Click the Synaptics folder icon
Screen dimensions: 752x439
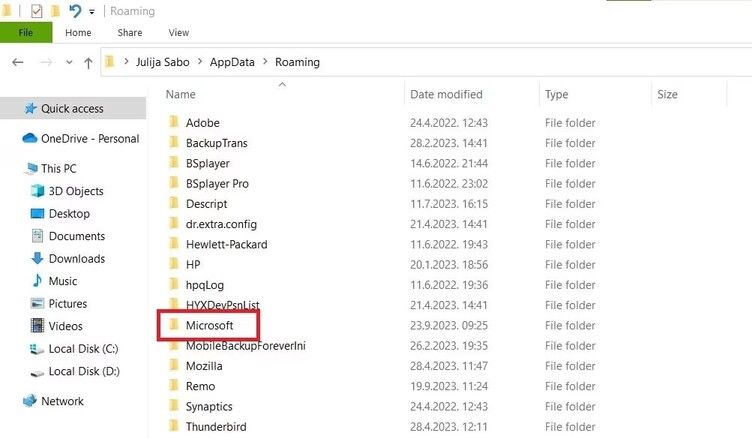point(174,405)
